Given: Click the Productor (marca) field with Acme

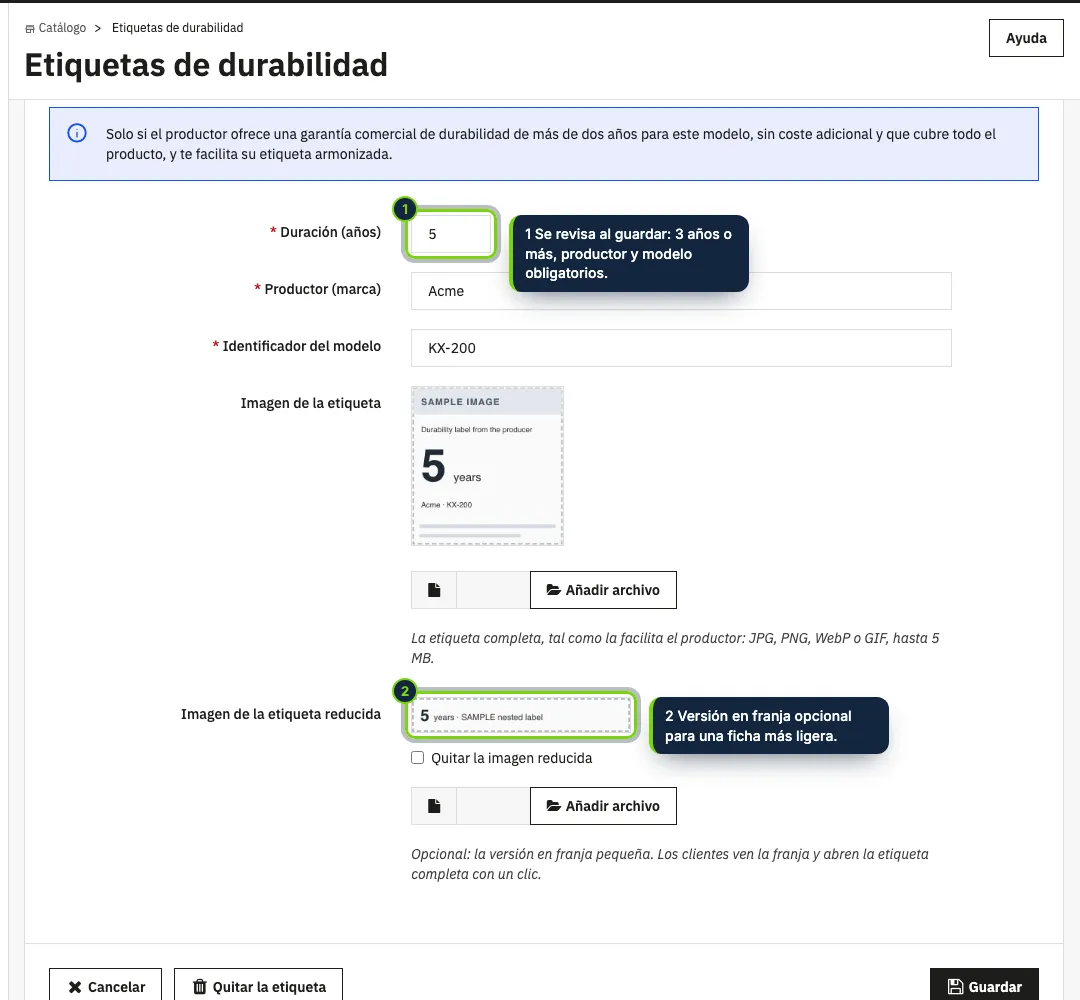Looking at the screenshot, I should point(681,291).
